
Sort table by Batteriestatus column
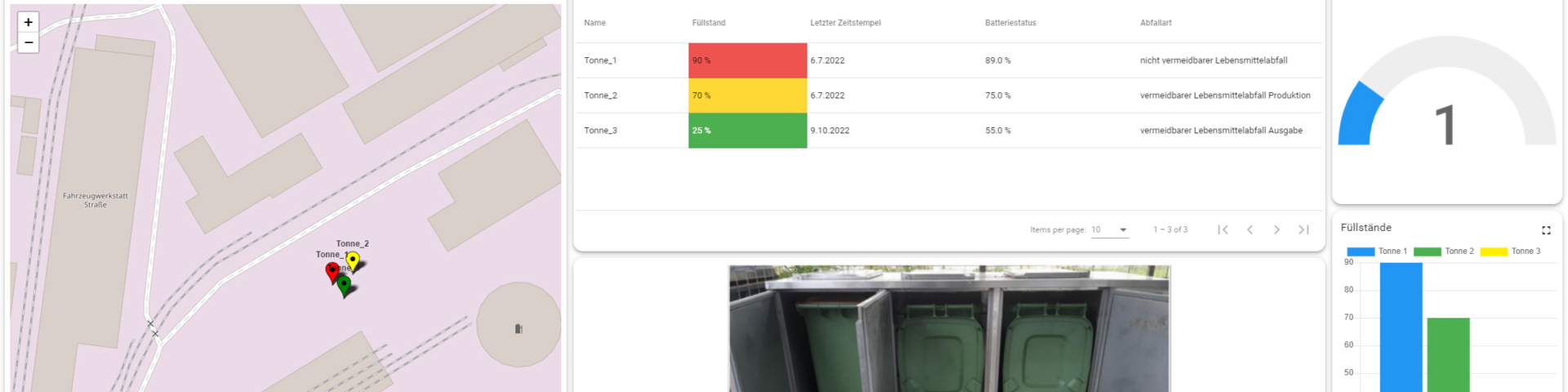coord(1010,23)
